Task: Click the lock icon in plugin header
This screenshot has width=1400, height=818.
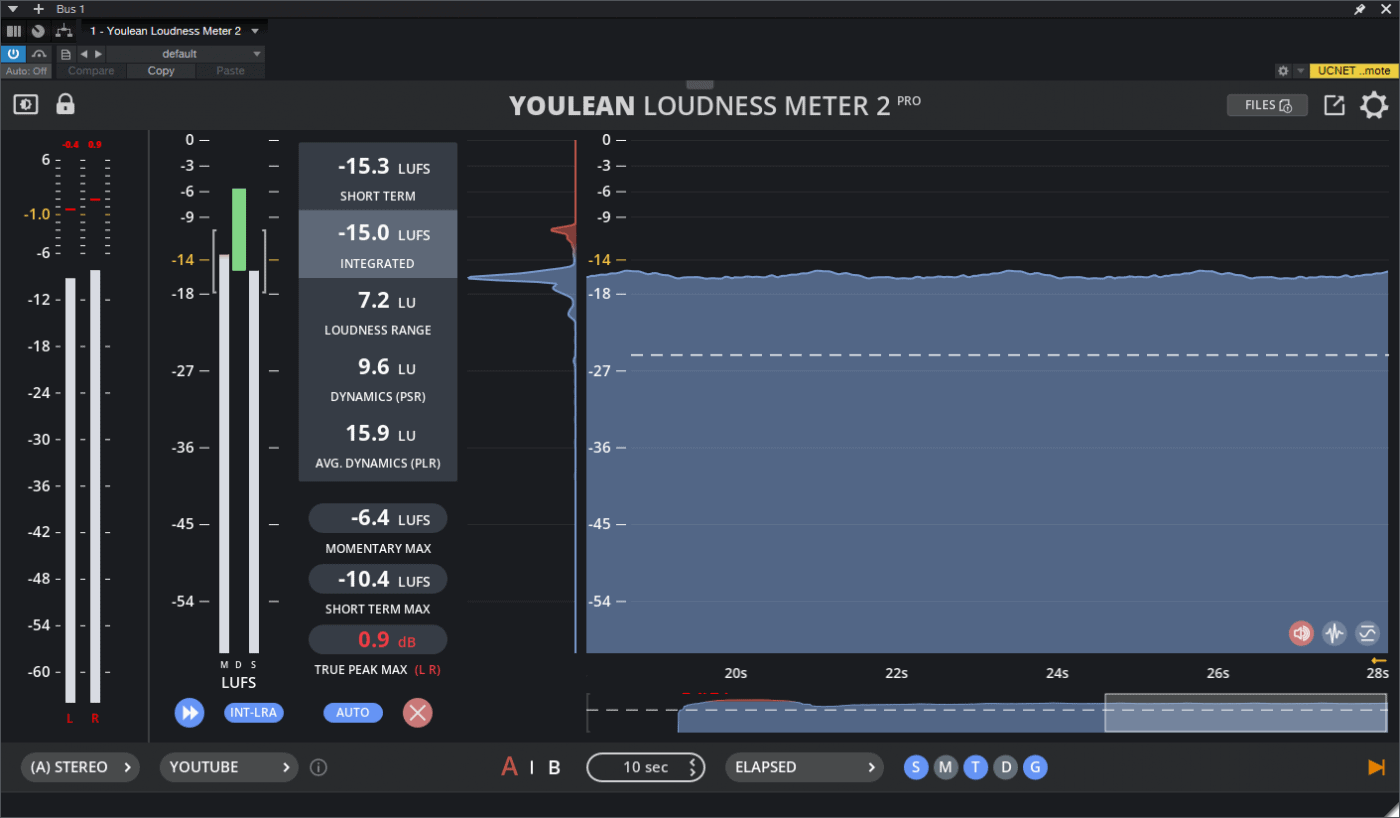Action: [x=65, y=103]
